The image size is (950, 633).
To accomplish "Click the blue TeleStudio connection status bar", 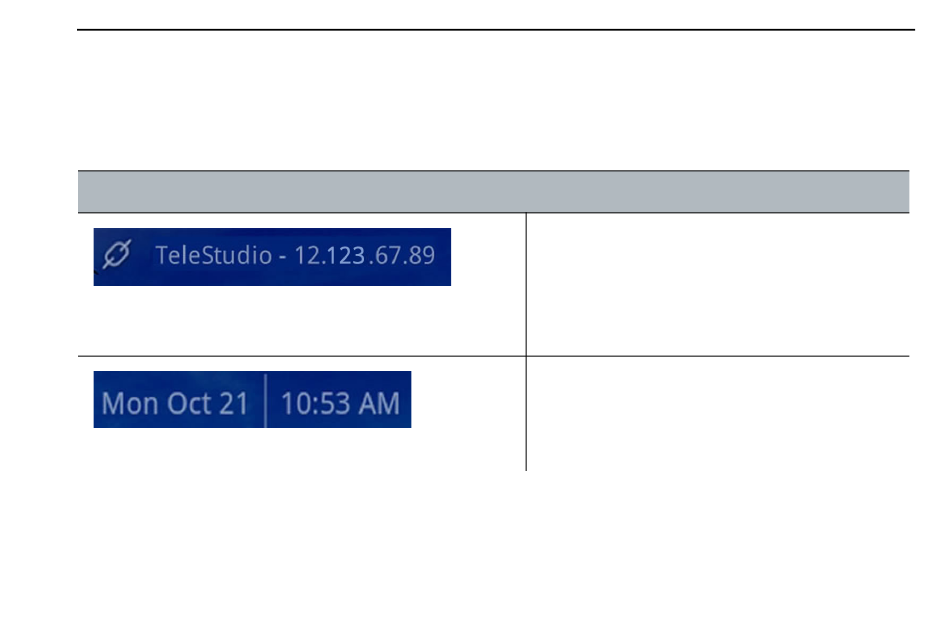I will point(272,257).
